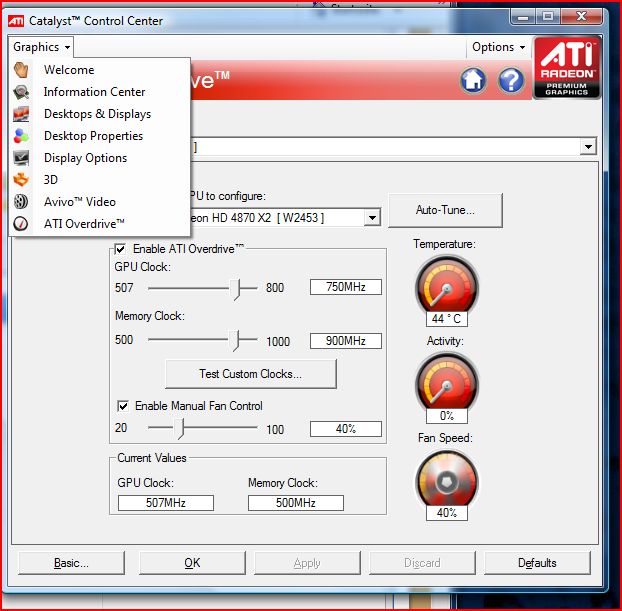Click the ATI Overdrive gauge icon

21,224
